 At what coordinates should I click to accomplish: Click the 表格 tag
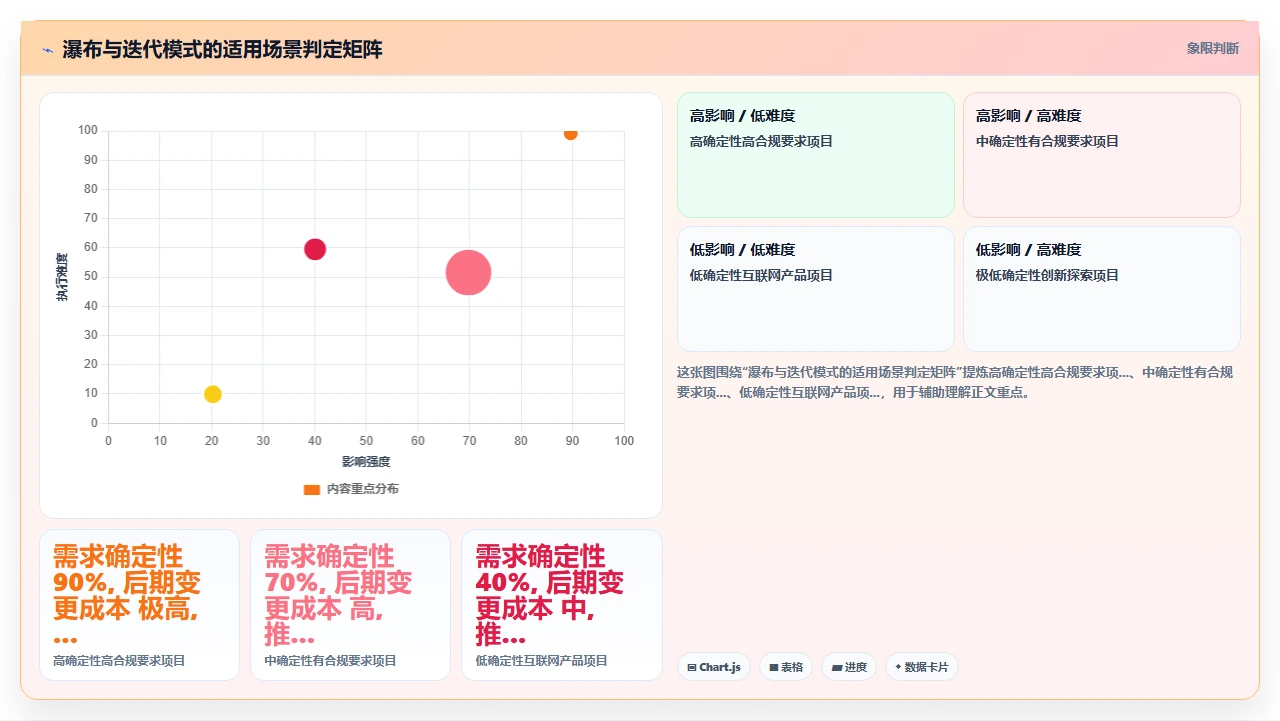click(786, 667)
